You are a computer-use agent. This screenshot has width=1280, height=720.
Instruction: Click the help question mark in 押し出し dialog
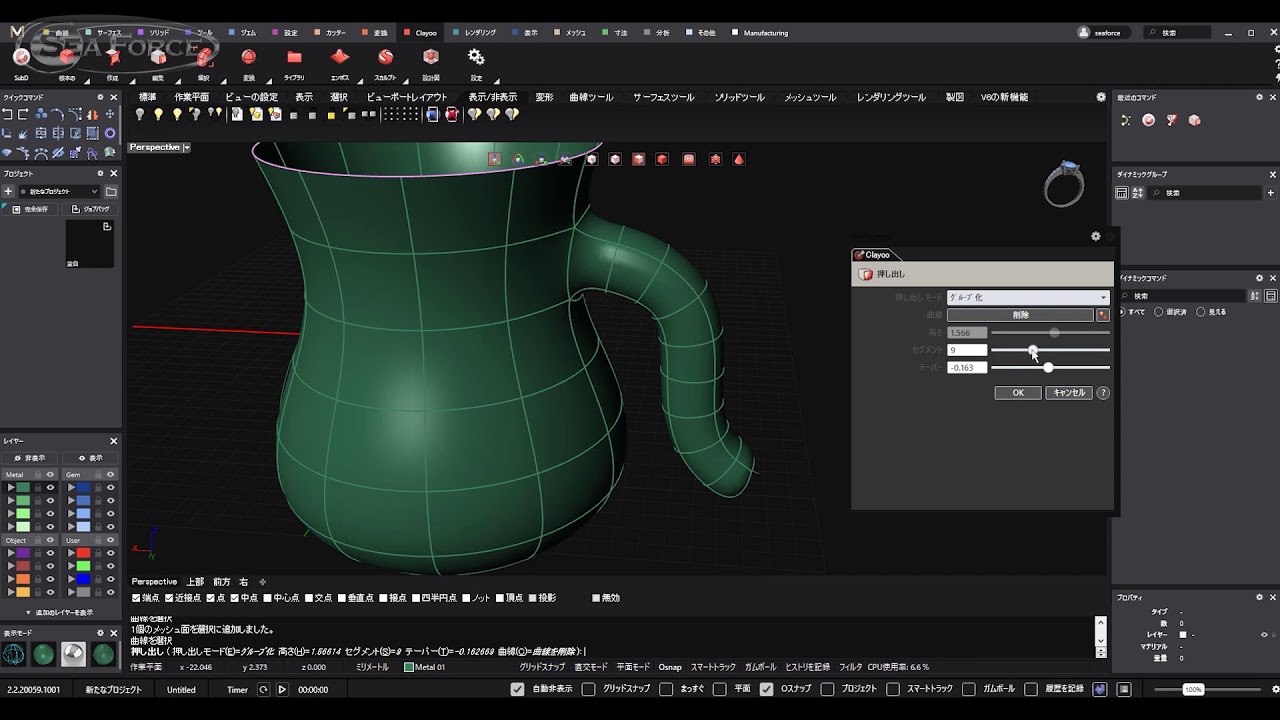tap(1103, 393)
